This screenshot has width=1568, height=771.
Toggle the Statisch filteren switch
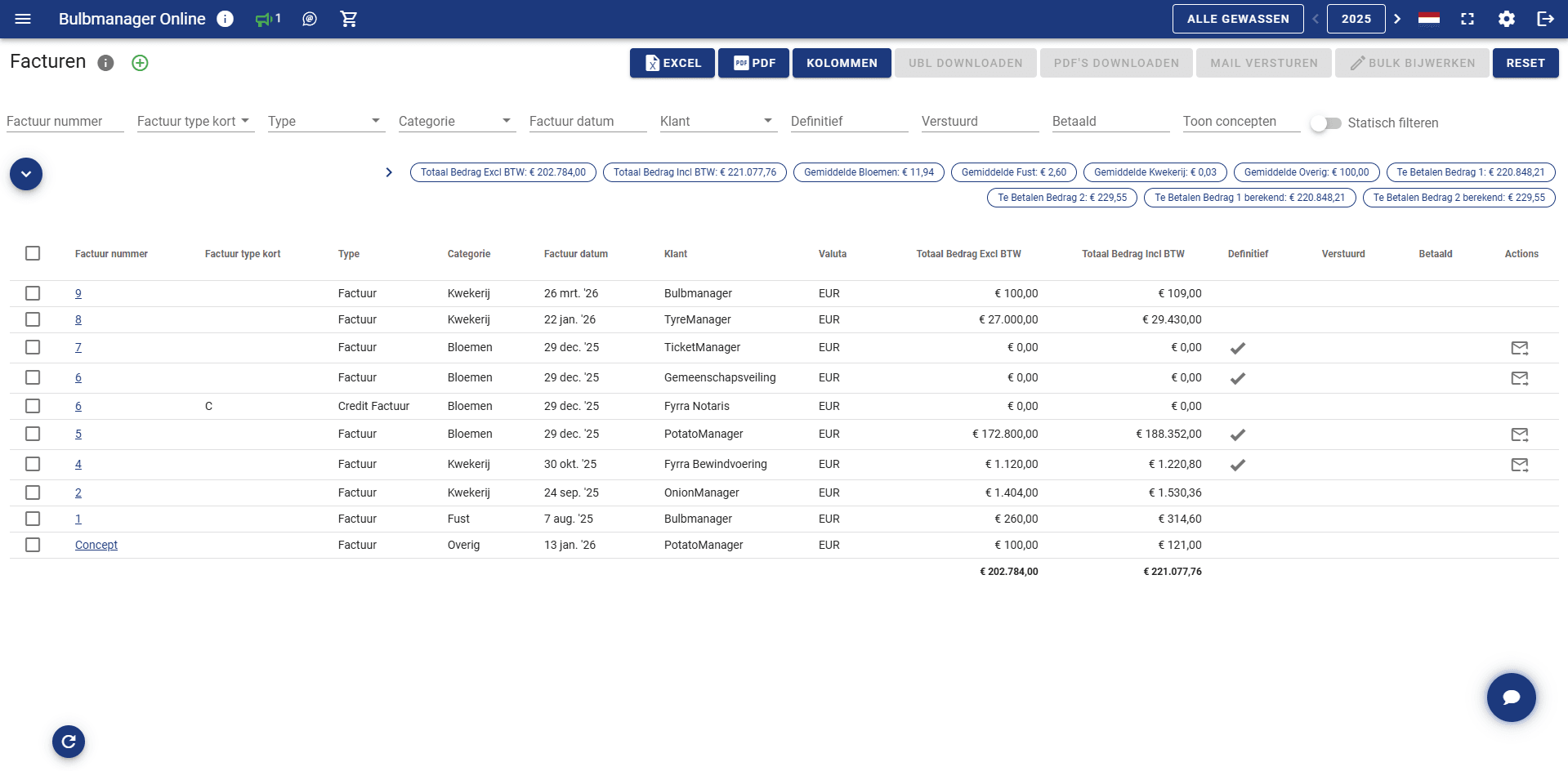(x=1325, y=123)
